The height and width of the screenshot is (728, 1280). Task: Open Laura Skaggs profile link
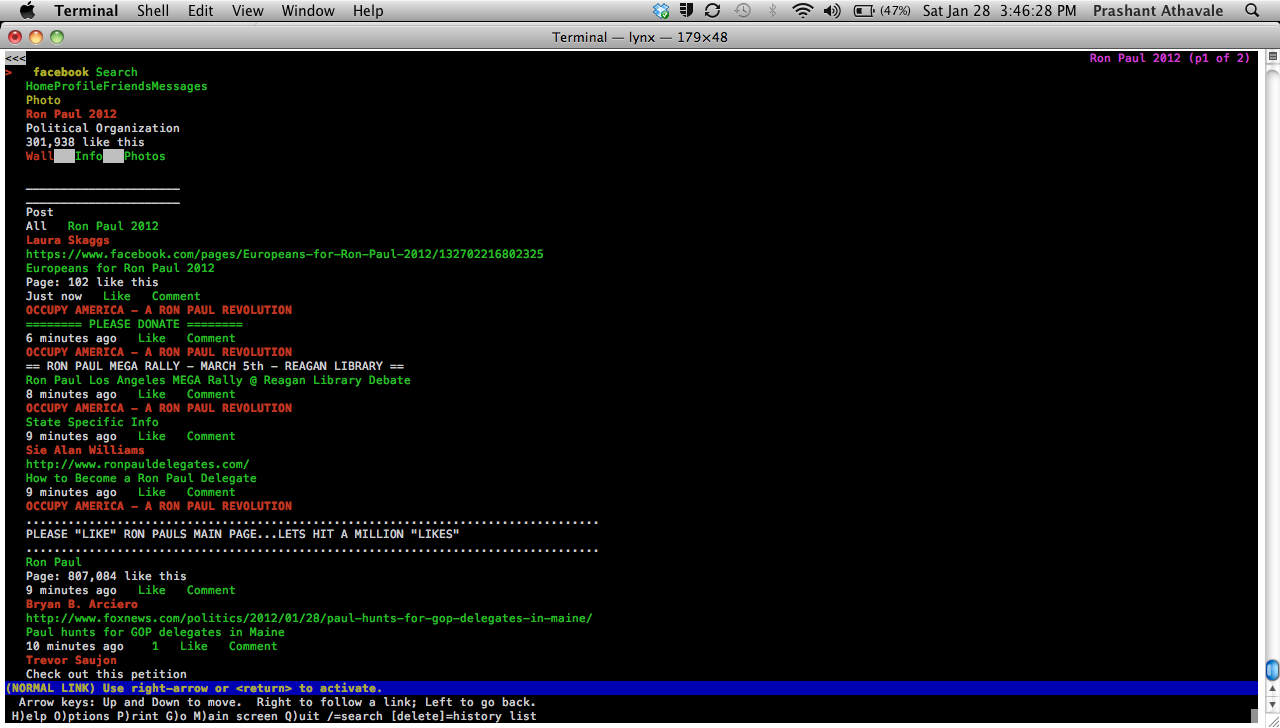pos(68,240)
